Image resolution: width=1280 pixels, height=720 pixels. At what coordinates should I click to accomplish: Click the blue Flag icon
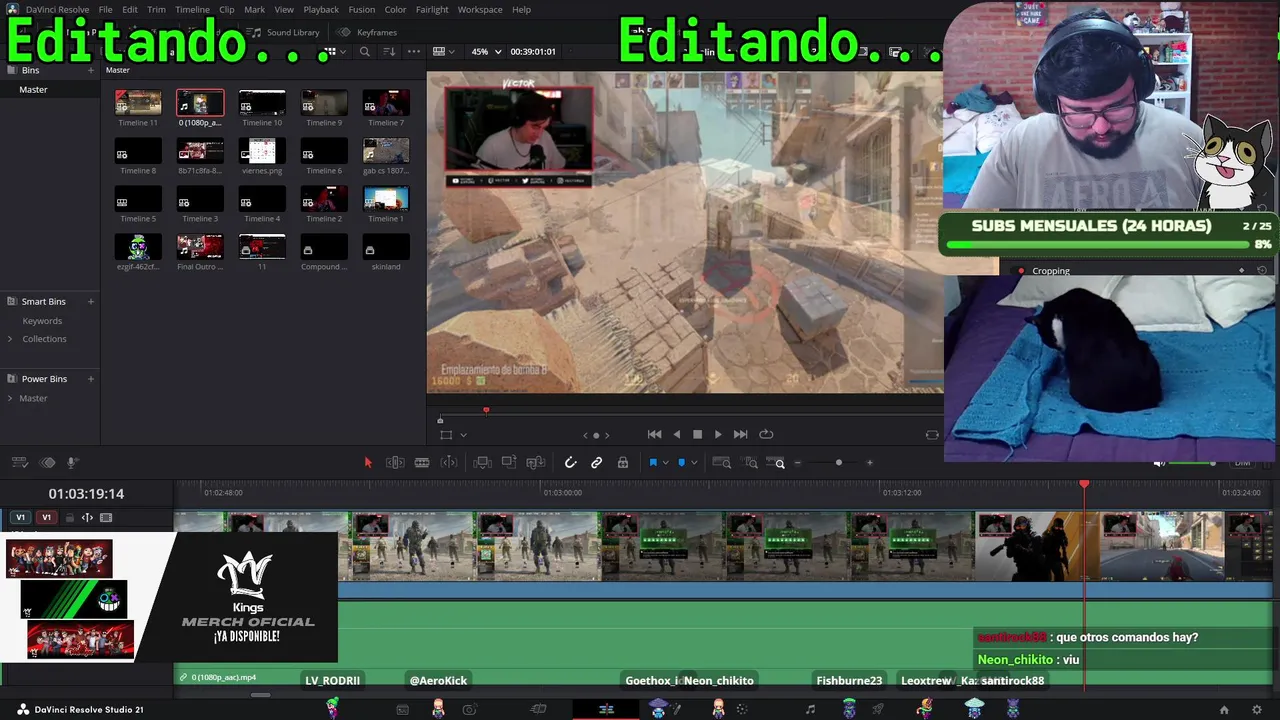[x=653, y=462]
